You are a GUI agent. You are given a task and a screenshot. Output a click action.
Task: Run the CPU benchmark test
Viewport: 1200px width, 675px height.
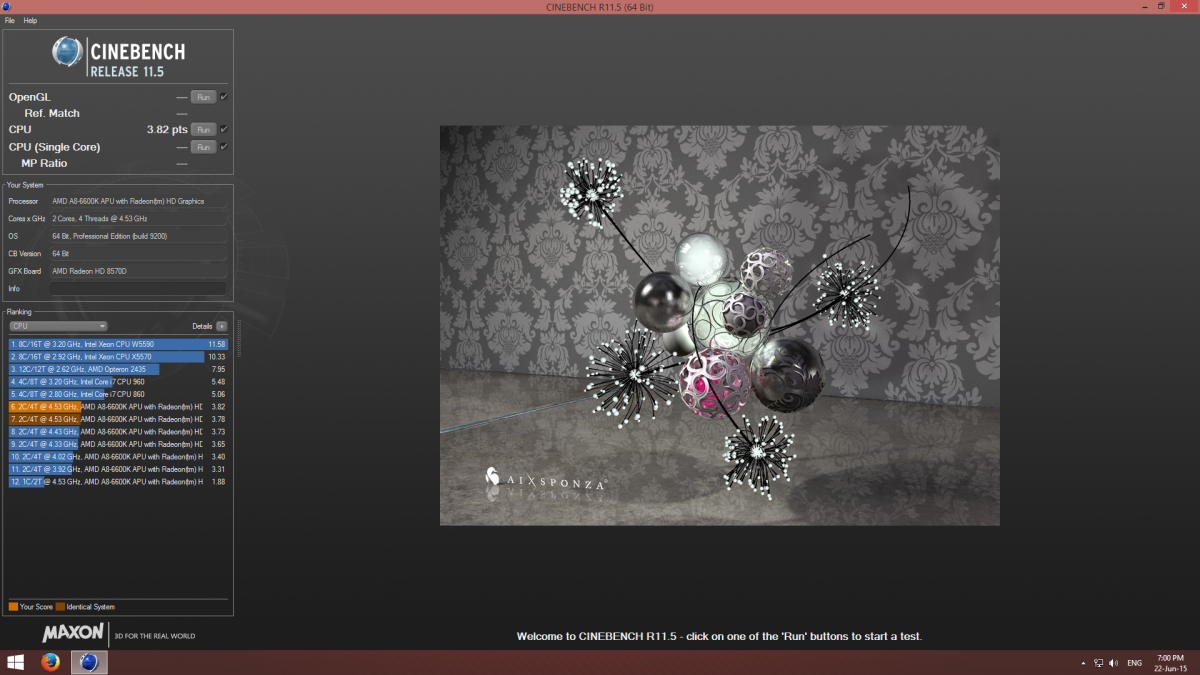click(x=203, y=130)
